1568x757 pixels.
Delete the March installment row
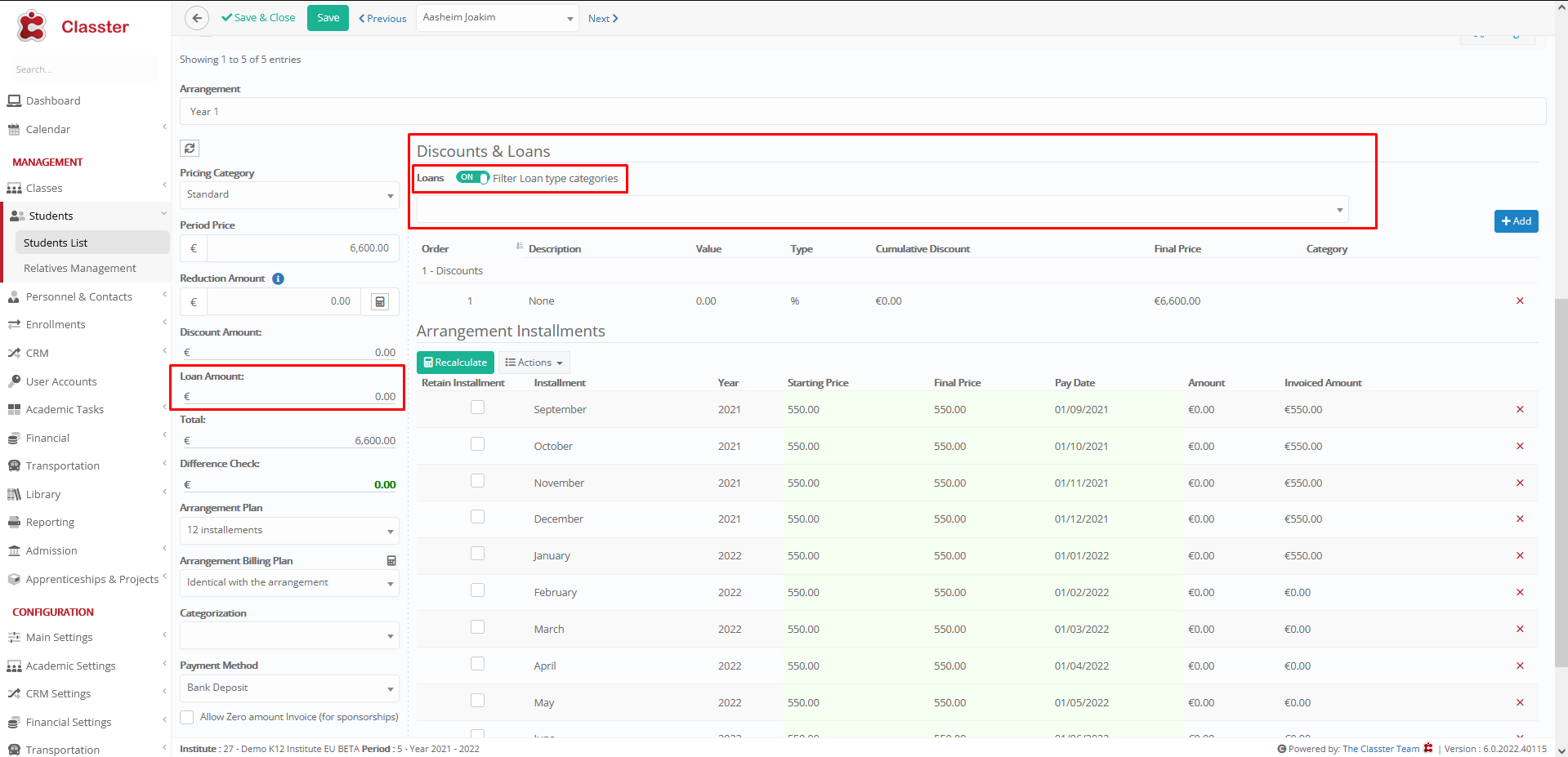tap(1520, 629)
